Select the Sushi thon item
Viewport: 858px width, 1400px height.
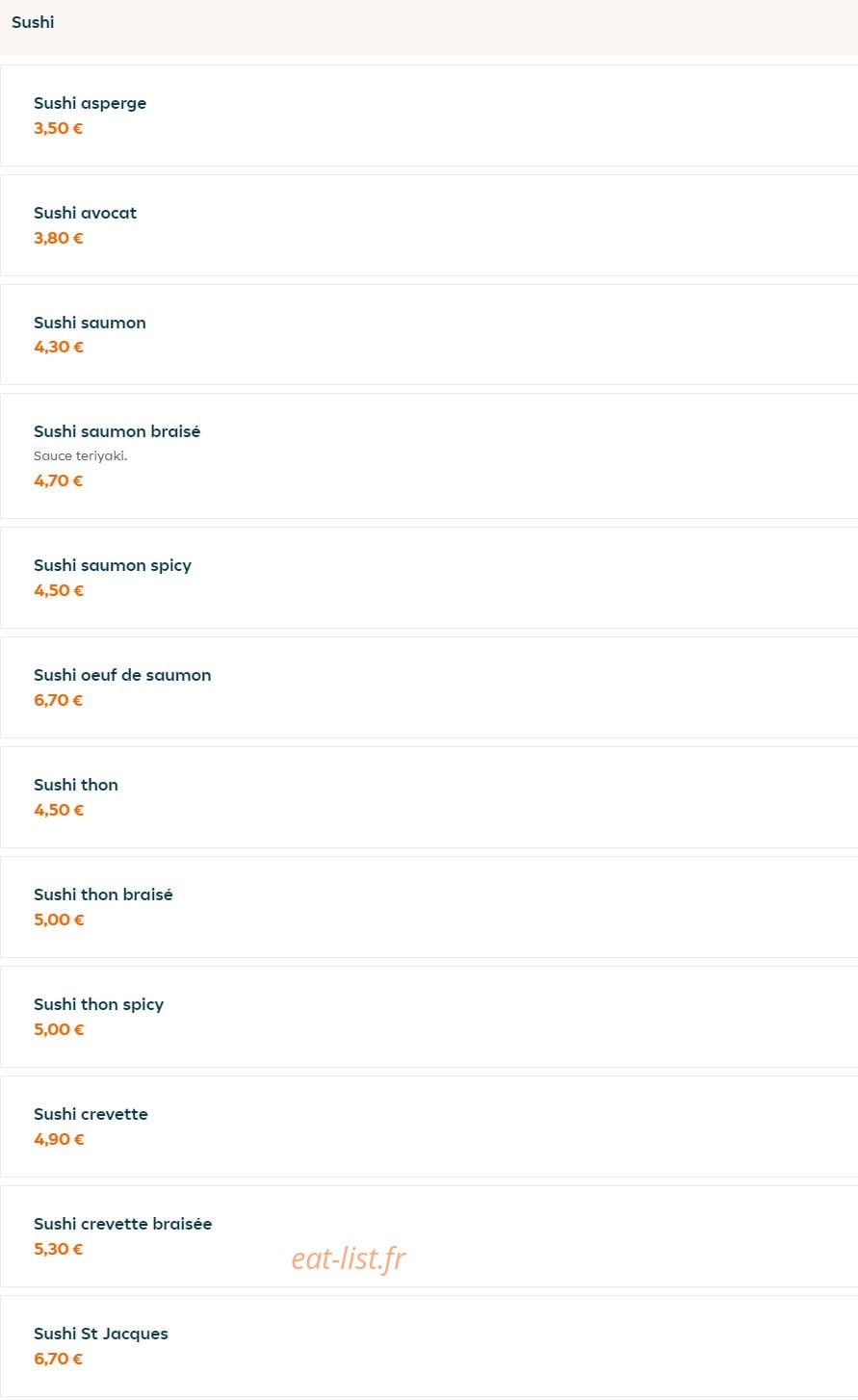[x=429, y=797]
